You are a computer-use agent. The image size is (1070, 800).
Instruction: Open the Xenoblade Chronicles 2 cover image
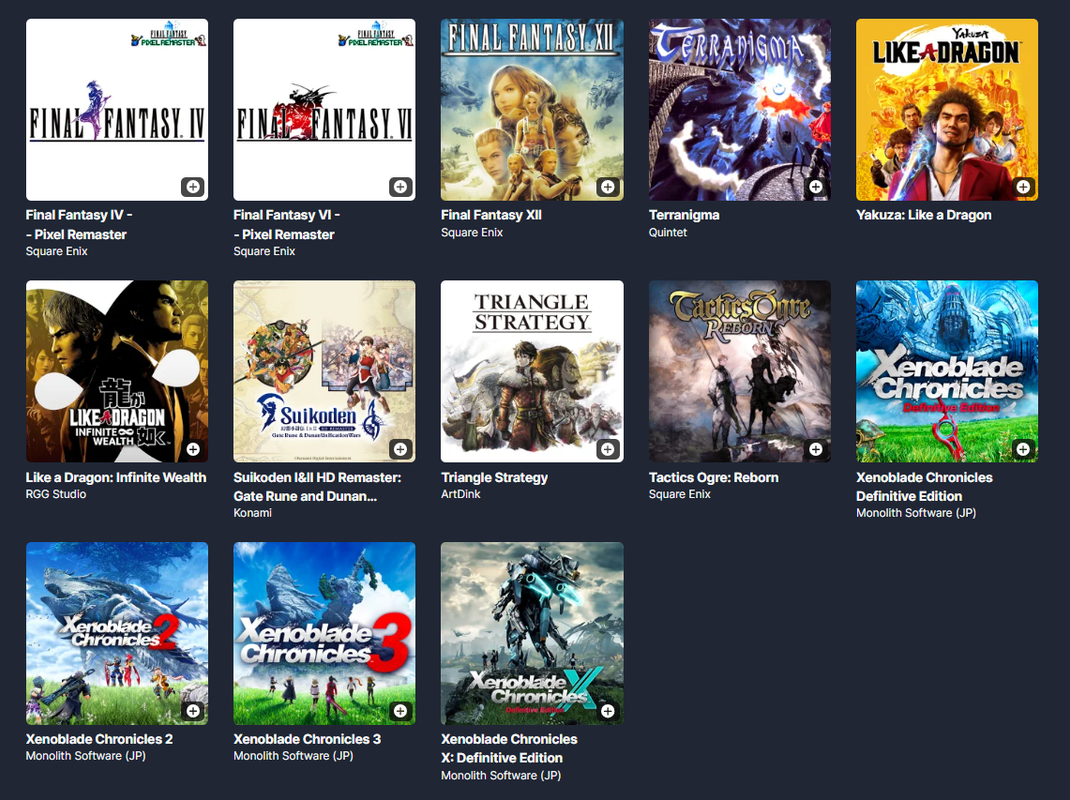[117, 633]
